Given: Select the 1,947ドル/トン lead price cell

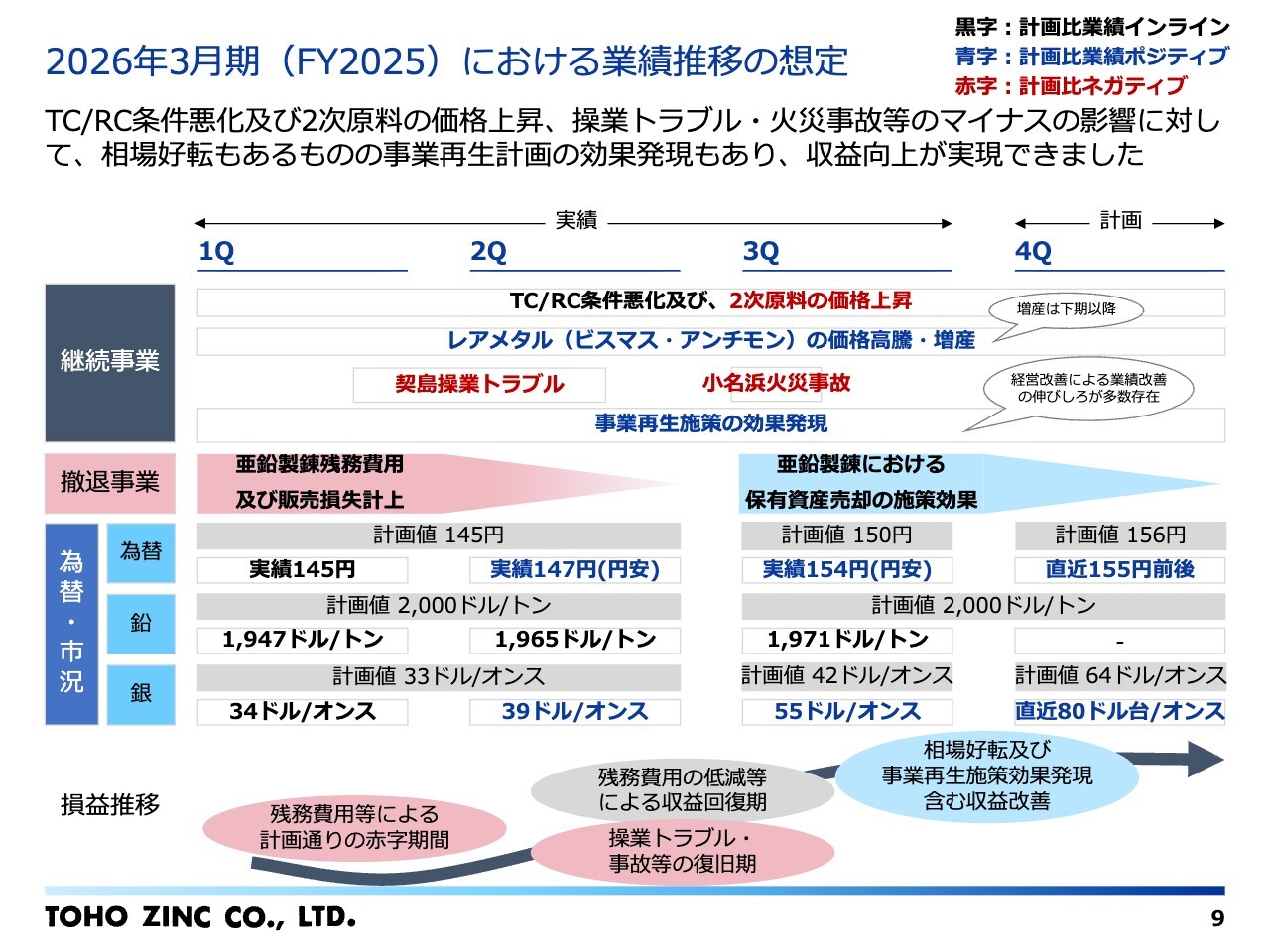Looking at the screenshot, I should point(303,640).
